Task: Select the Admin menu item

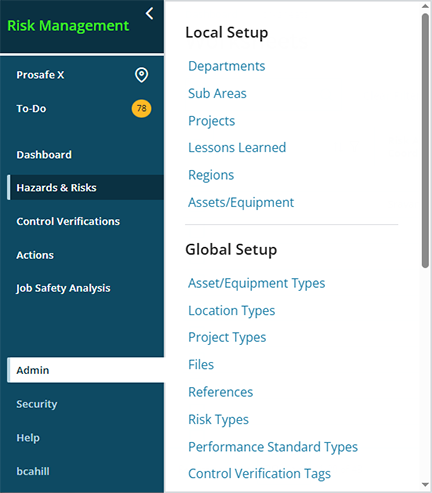Action: pos(33,370)
